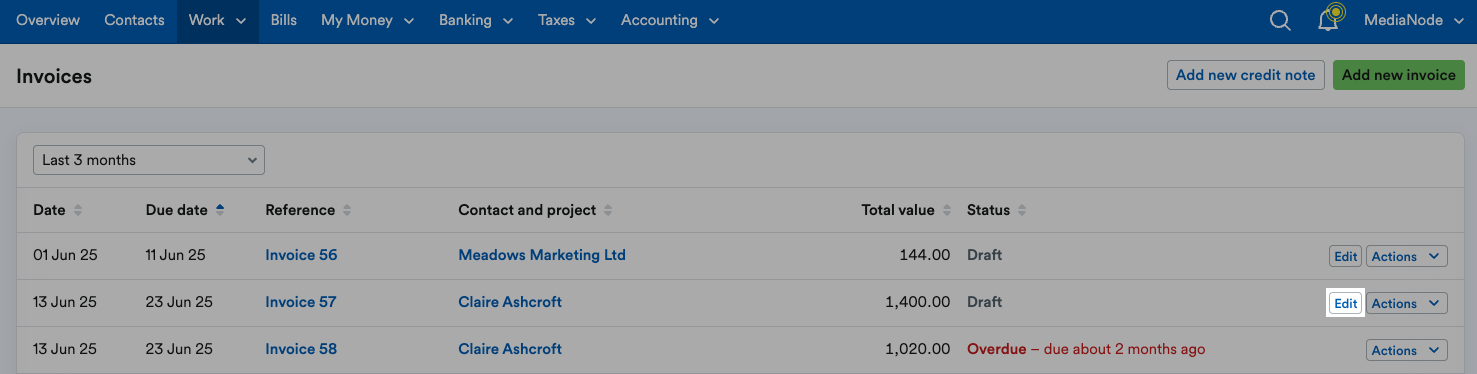Sort by Date column arrows

78,210
